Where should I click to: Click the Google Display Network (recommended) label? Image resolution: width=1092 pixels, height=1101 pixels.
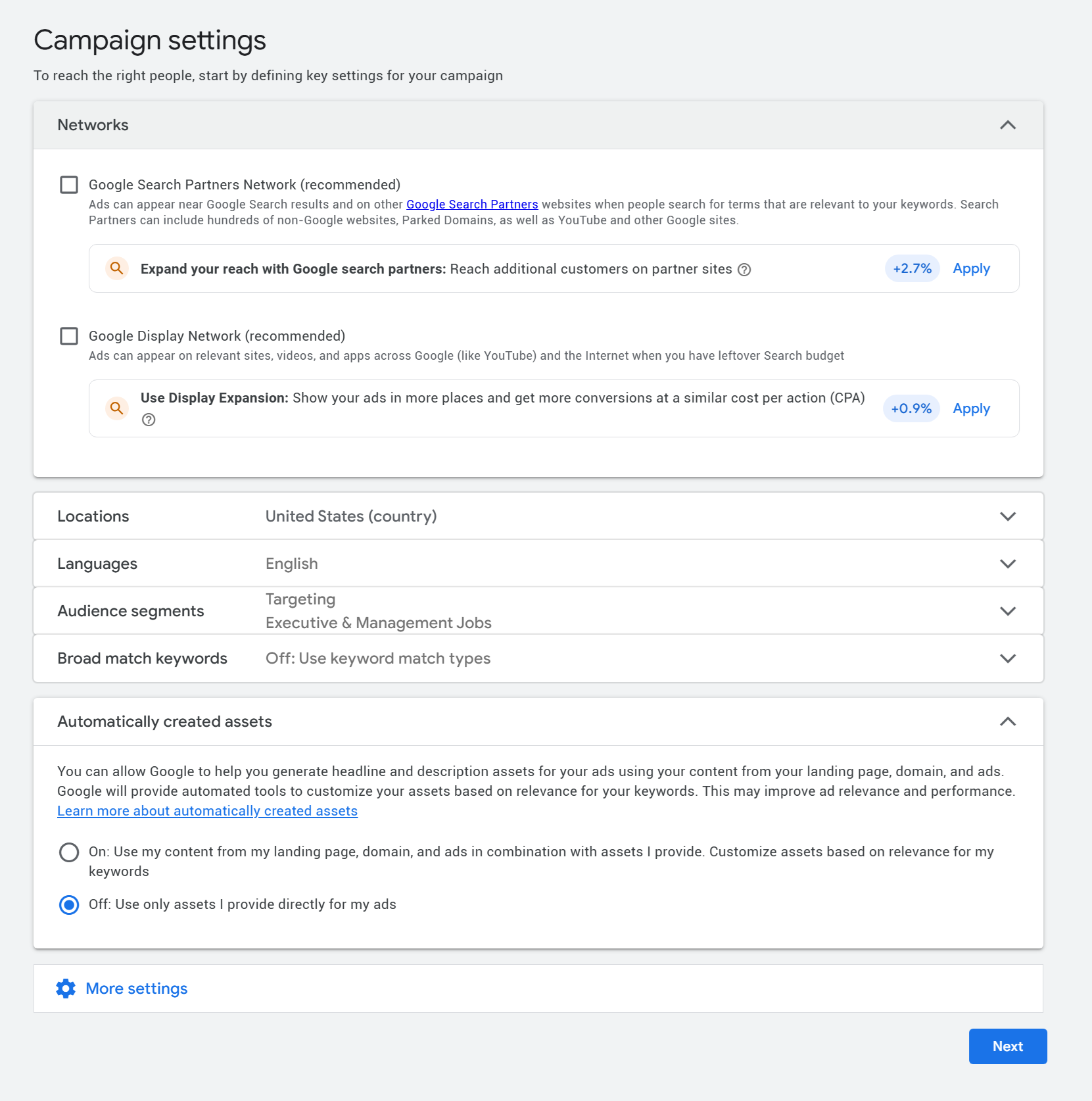coord(217,336)
